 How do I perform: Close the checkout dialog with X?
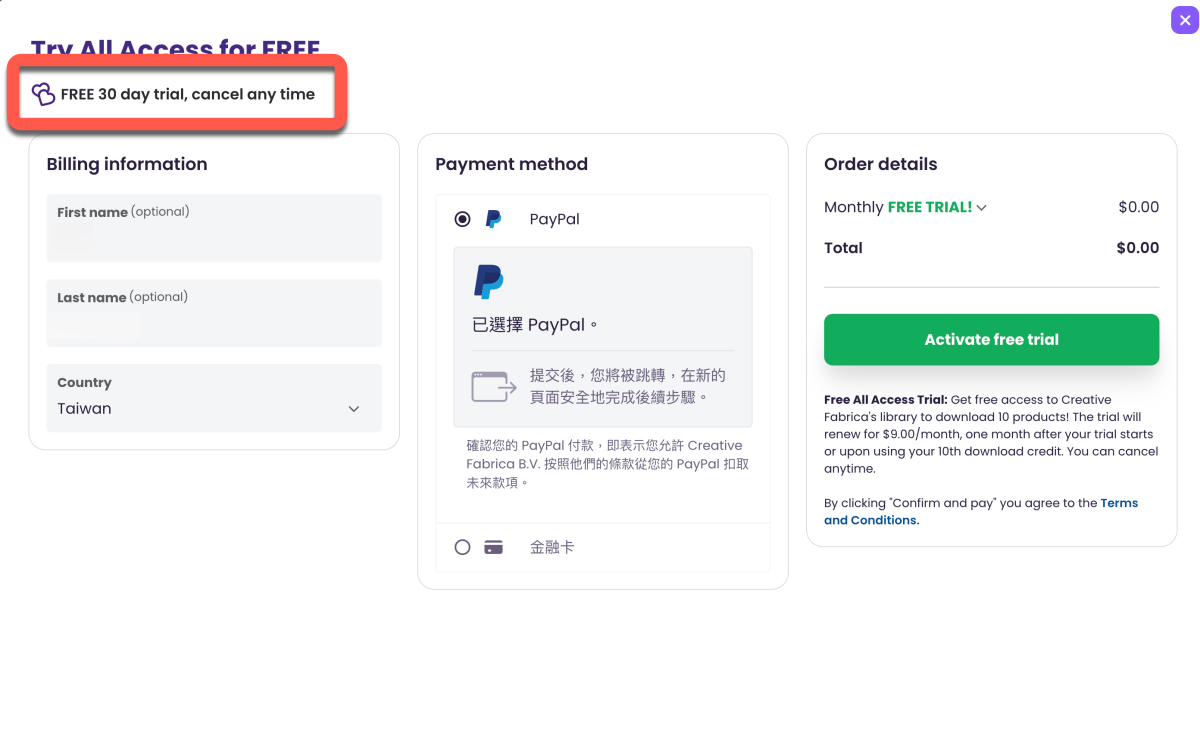[1185, 20]
